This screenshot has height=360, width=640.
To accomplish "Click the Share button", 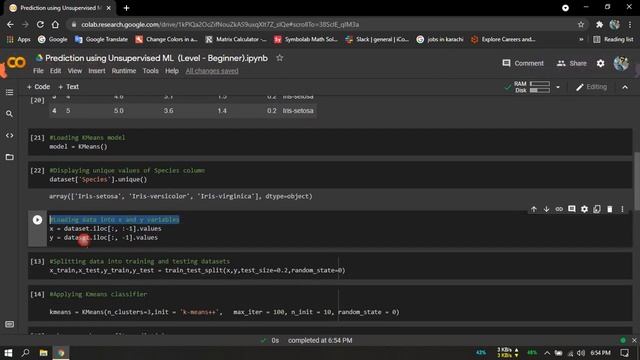I will 571,63.
